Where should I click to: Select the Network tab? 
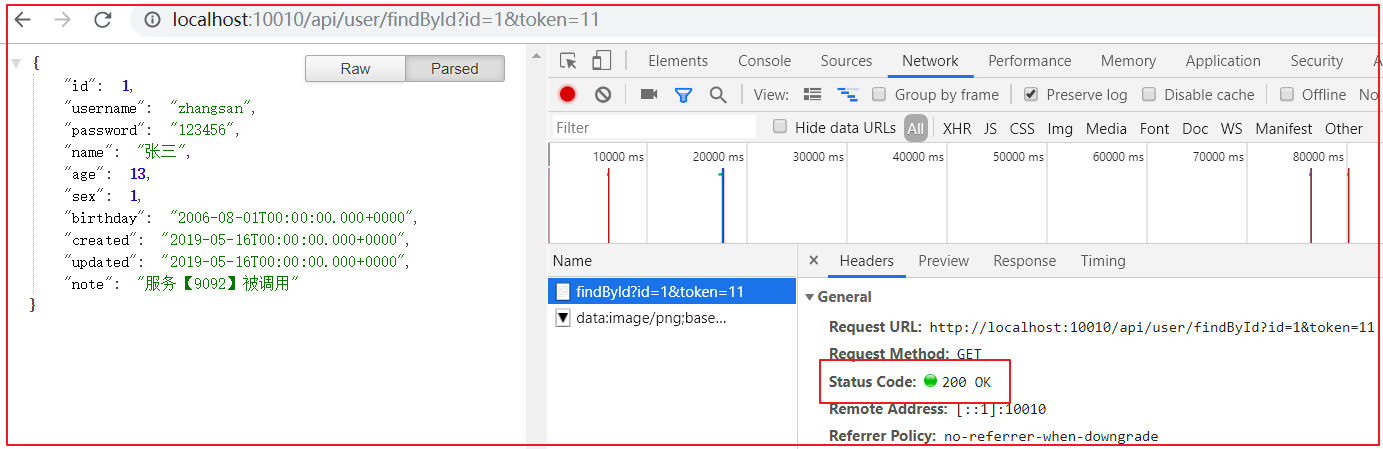tap(930, 61)
